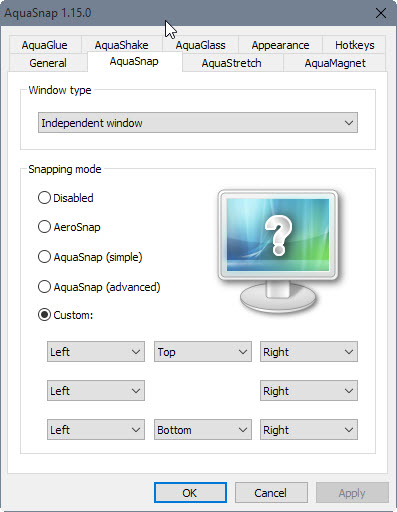Click the Snapping mode group label
Screen dimensions: 397x512
coord(65,169)
